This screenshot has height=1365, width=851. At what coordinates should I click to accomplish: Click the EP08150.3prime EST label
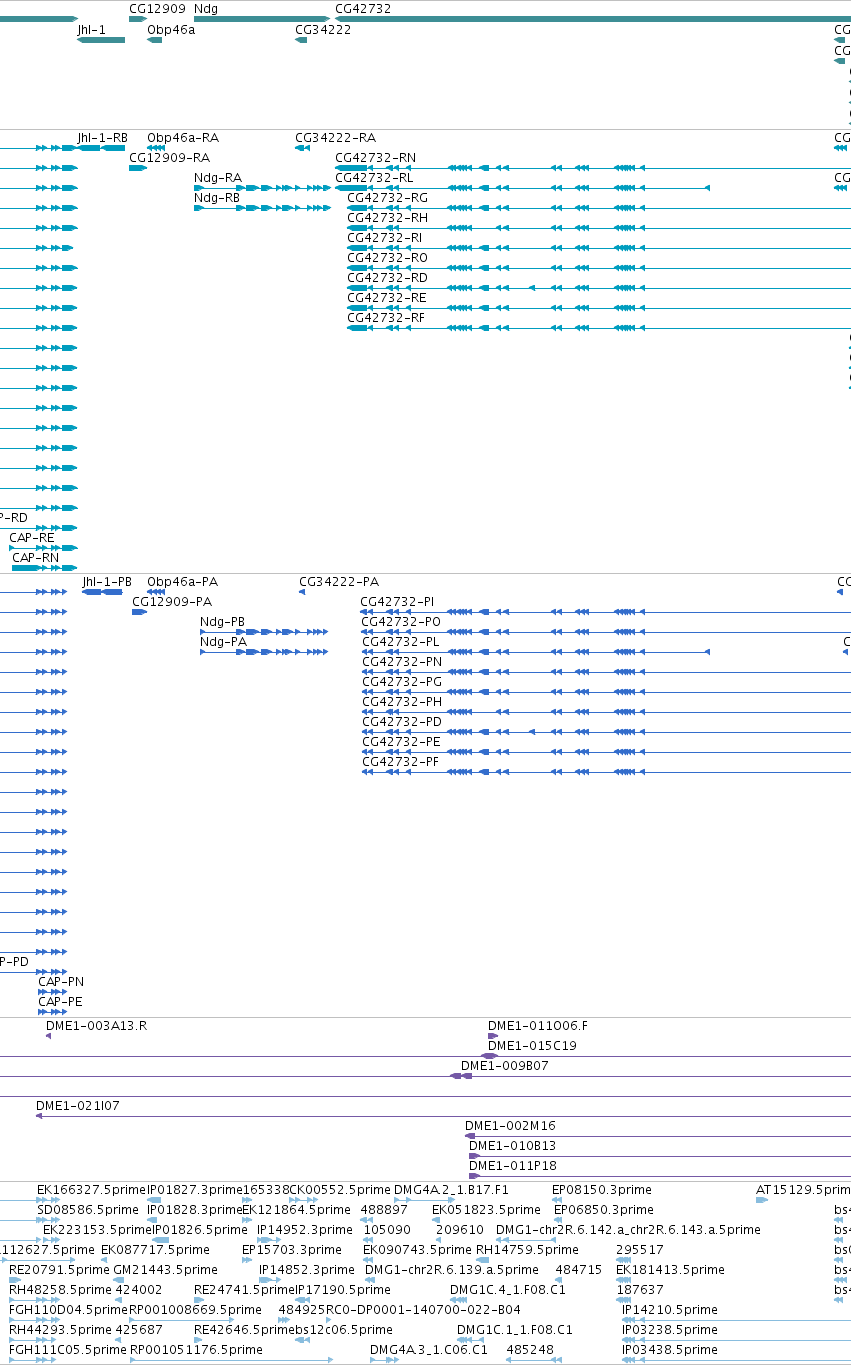[602, 1190]
